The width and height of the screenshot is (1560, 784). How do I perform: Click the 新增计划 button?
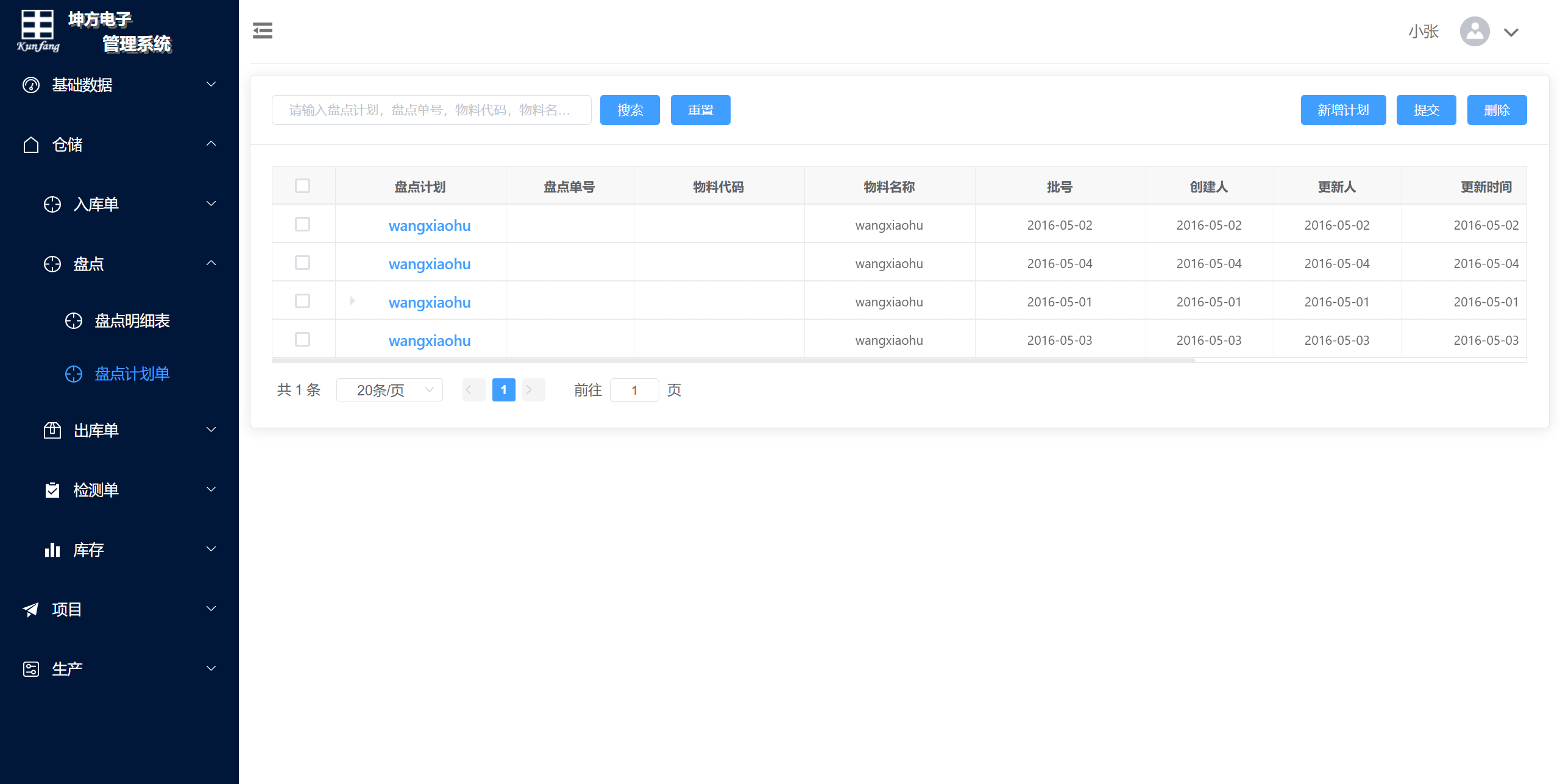click(1344, 110)
